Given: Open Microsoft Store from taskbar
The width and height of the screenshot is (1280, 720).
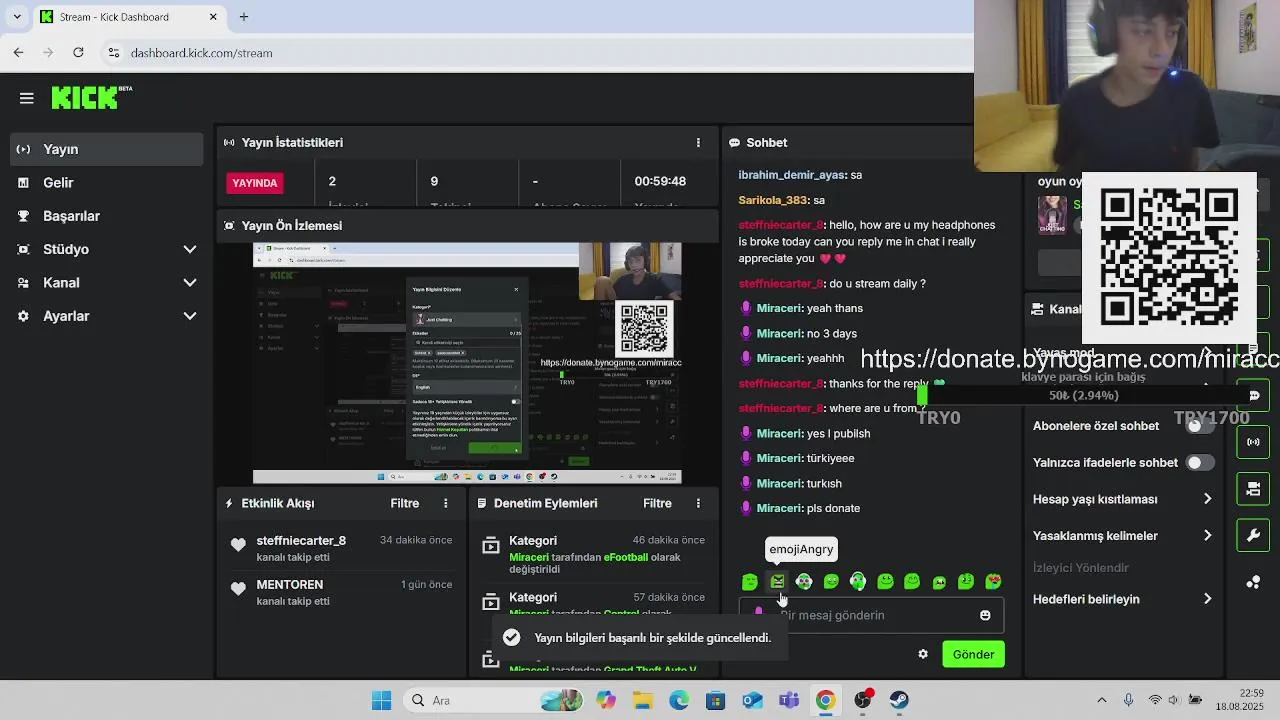Looking at the screenshot, I should pyautogui.click(x=716, y=700).
